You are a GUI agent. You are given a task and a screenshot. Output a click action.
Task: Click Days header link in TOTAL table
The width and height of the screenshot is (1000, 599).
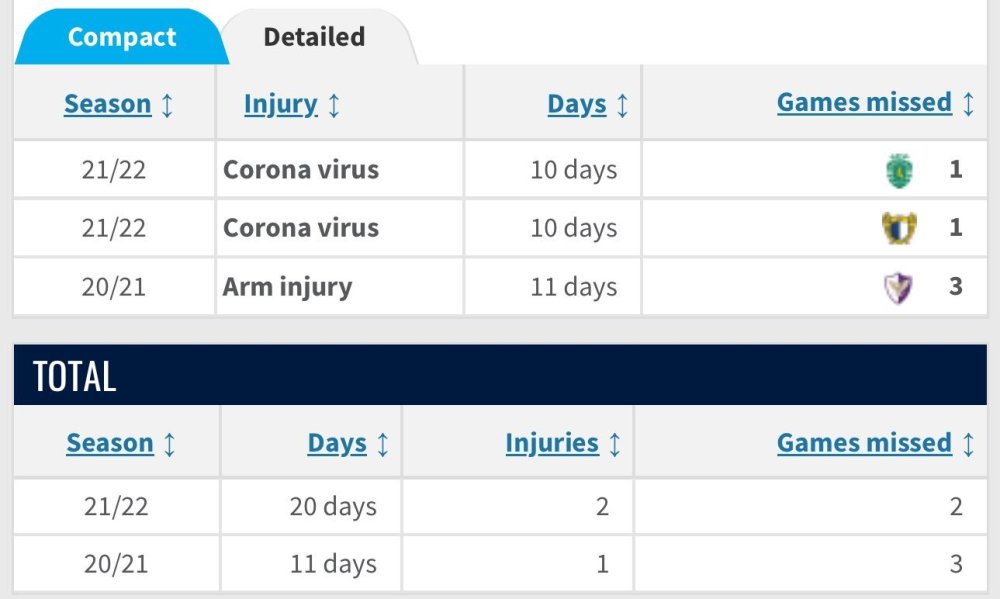pos(337,444)
